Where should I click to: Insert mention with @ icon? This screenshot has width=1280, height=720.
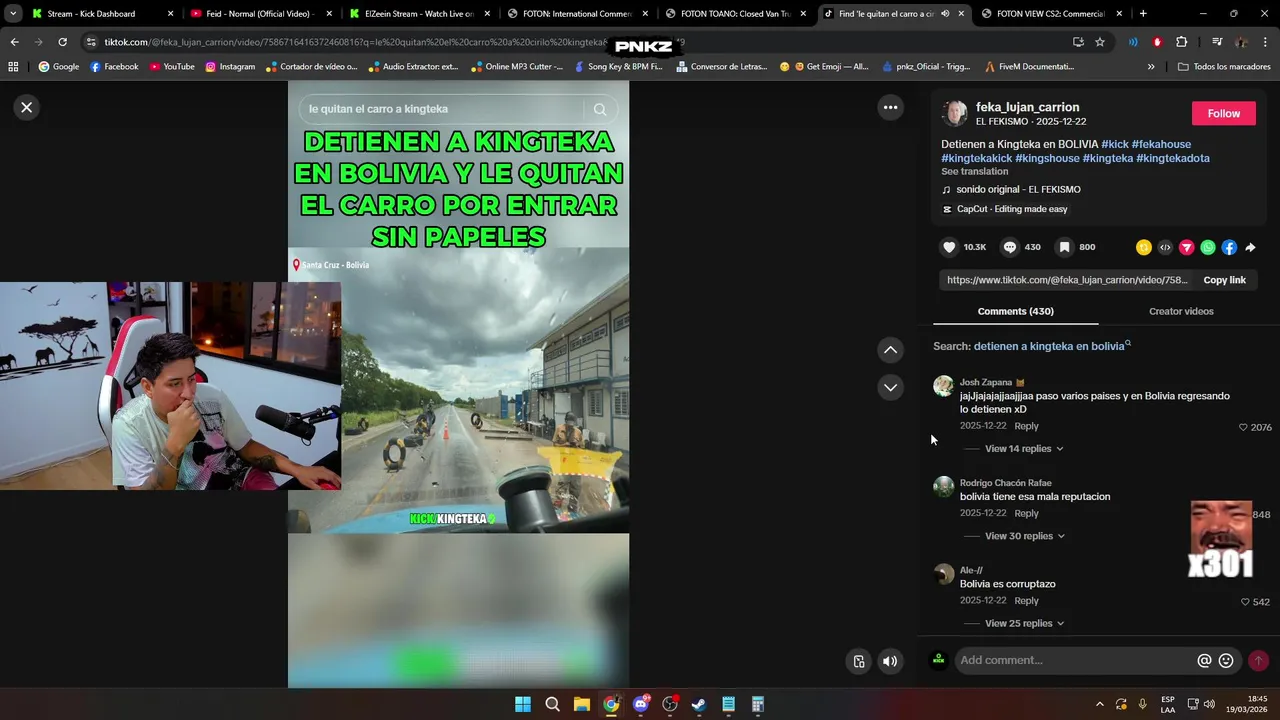point(1204,660)
